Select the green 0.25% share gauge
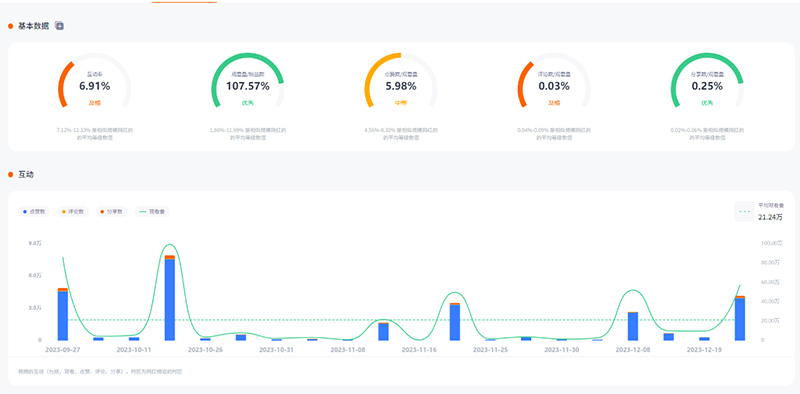800x394 pixels. (x=707, y=81)
